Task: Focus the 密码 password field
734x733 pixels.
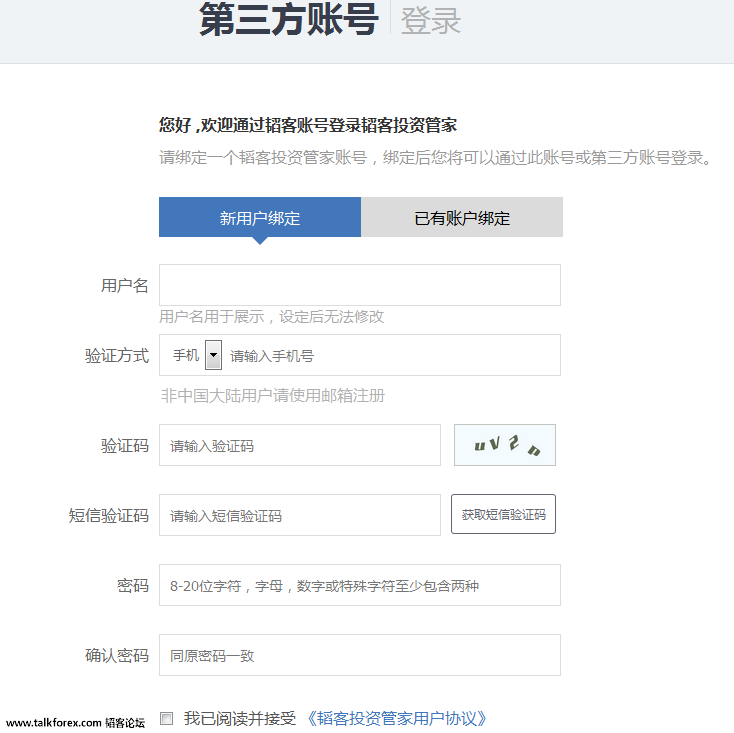Action: (360, 585)
